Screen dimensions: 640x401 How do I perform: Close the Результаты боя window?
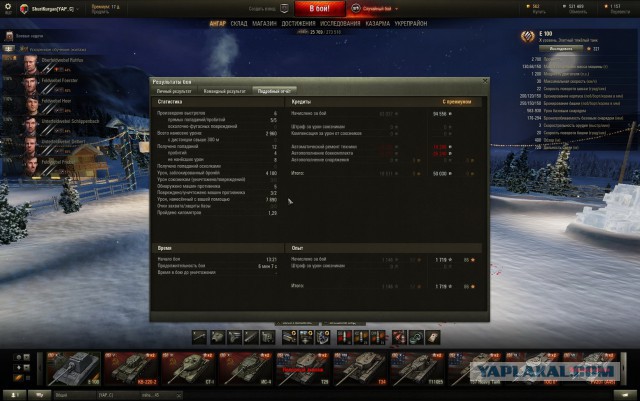[485, 81]
